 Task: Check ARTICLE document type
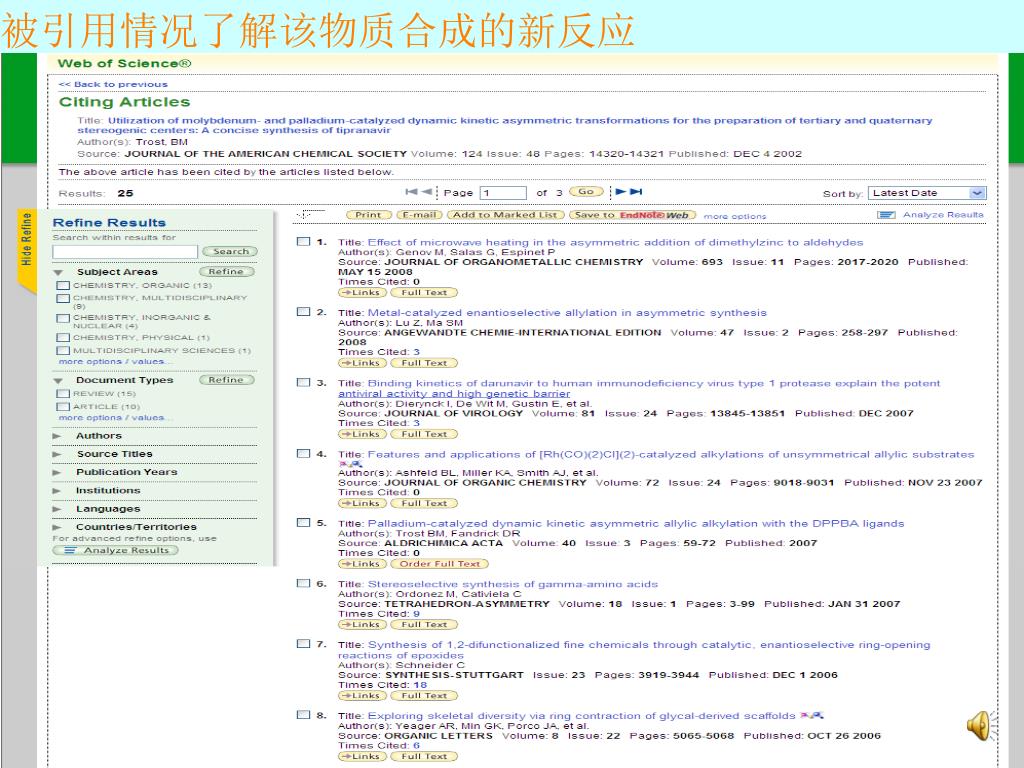pos(63,407)
